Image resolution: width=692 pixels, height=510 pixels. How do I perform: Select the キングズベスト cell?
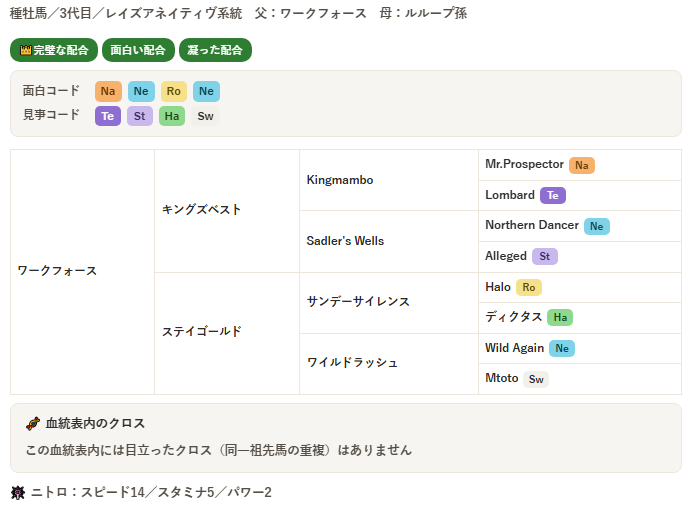pos(227,211)
